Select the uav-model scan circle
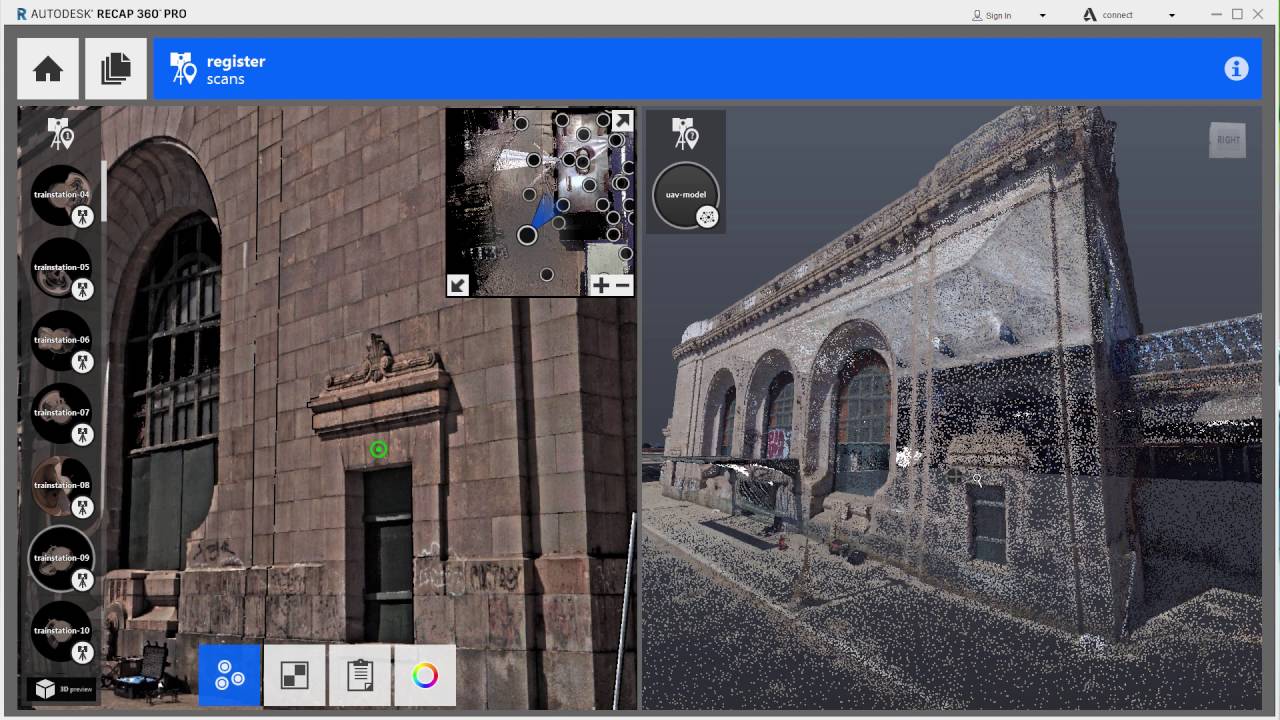The width and height of the screenshot is (1280, 720). click(685, 195)
